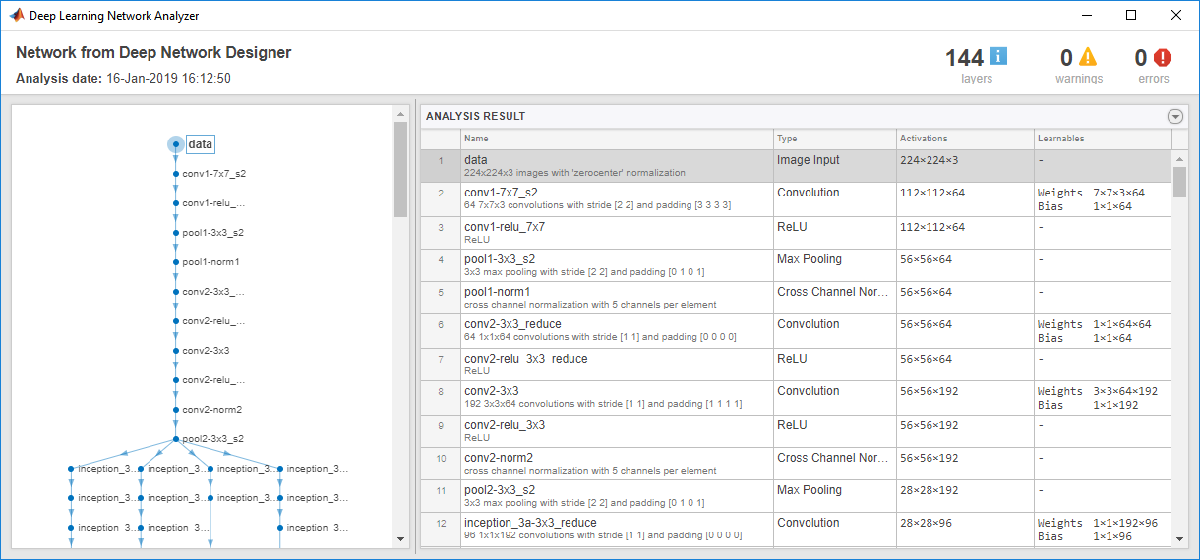
Task: Click the red errors exclamation icon
Action: (1162, 57)
